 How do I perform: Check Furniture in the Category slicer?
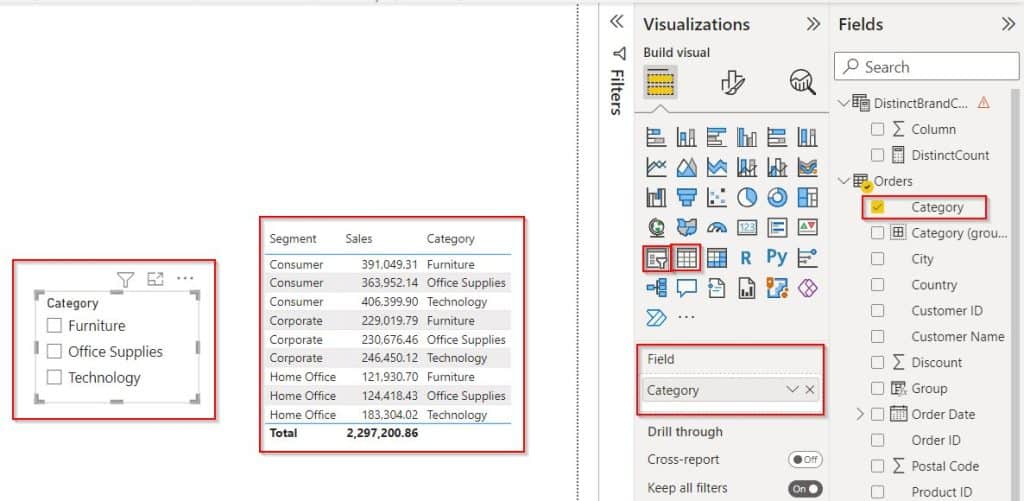pos(54,325)
